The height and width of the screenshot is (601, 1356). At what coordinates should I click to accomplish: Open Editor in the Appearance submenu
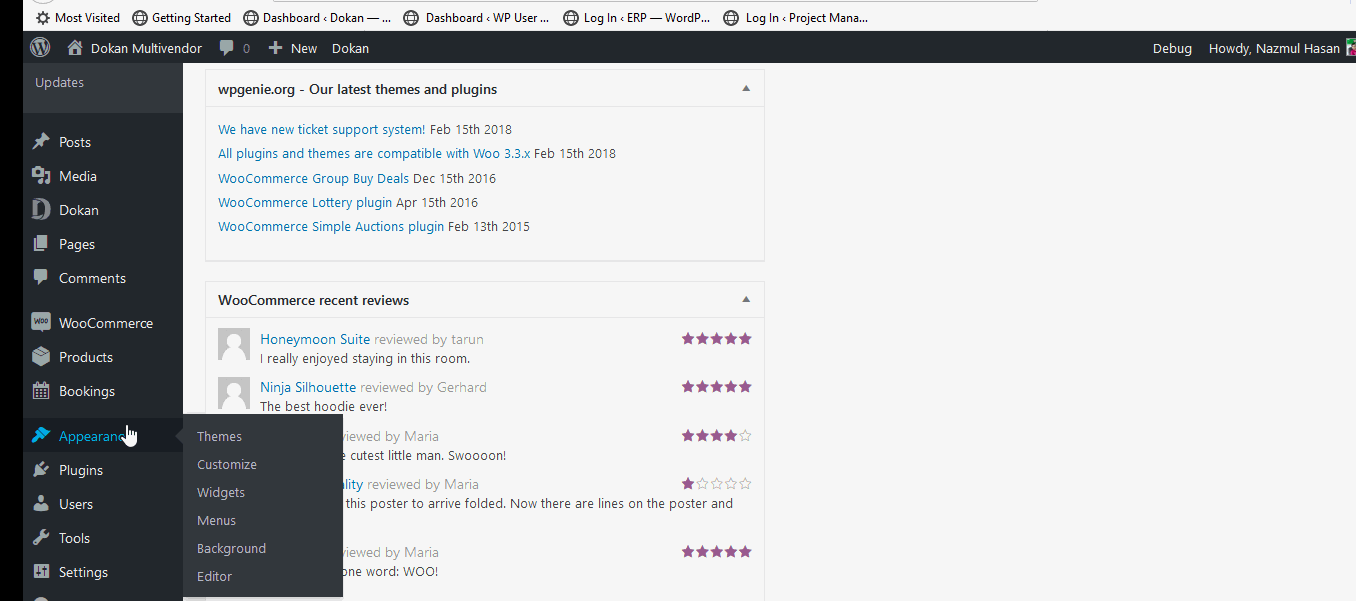coord(215,576)
